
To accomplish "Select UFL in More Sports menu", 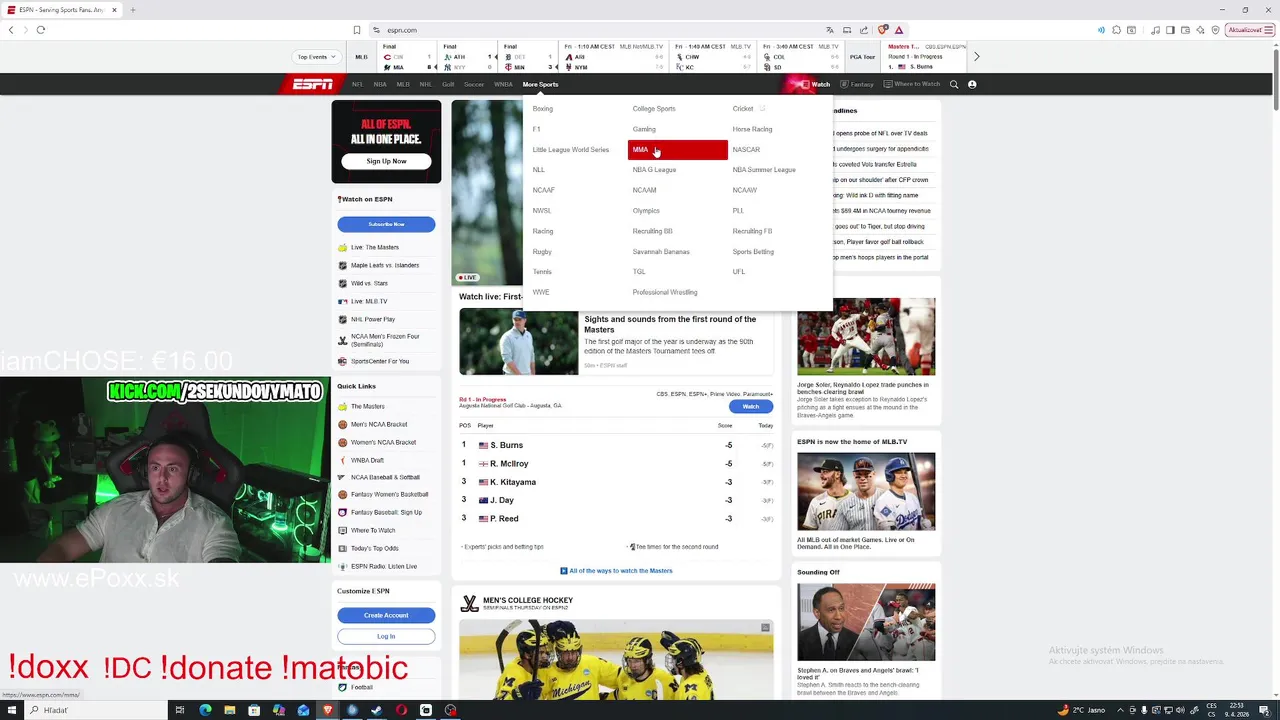I will click(739, 272).
